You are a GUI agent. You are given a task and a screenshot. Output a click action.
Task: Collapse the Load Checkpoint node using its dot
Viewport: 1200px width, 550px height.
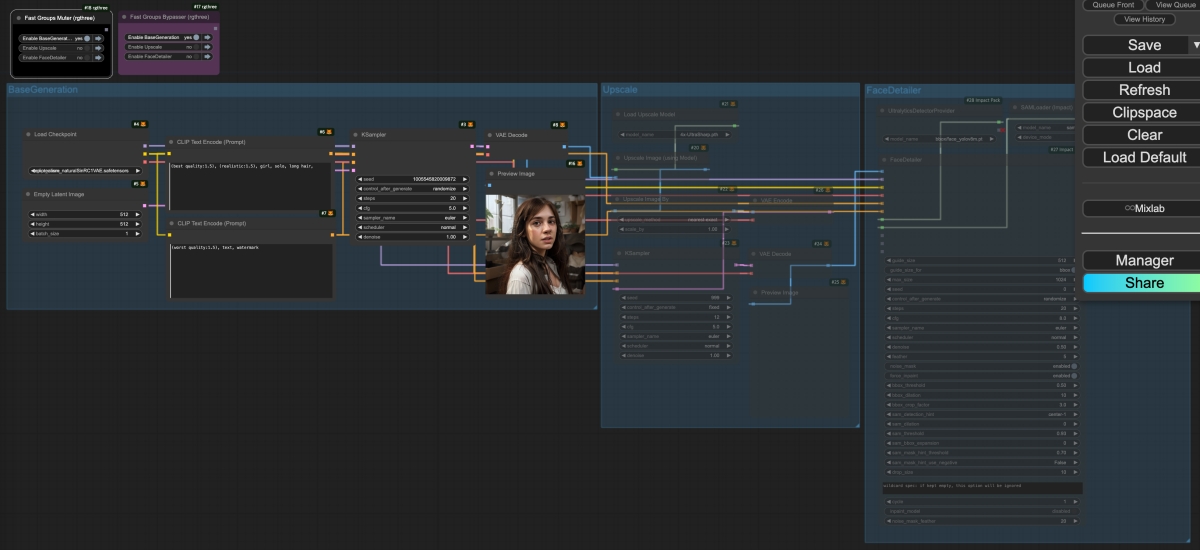(x=29, y=134)
